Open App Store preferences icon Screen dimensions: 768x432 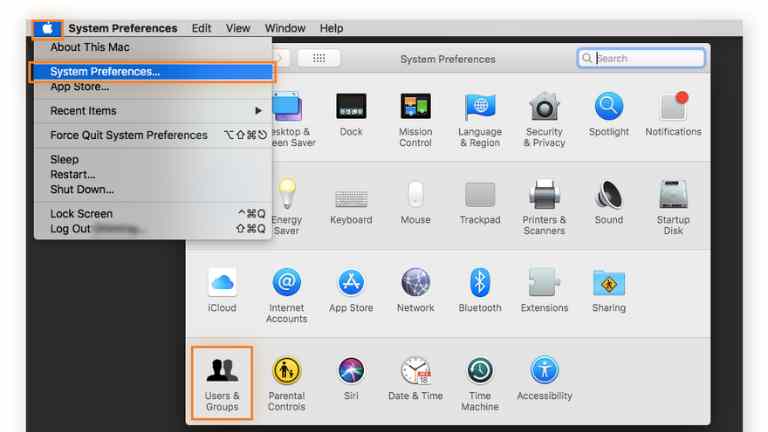tap(351, 290)
